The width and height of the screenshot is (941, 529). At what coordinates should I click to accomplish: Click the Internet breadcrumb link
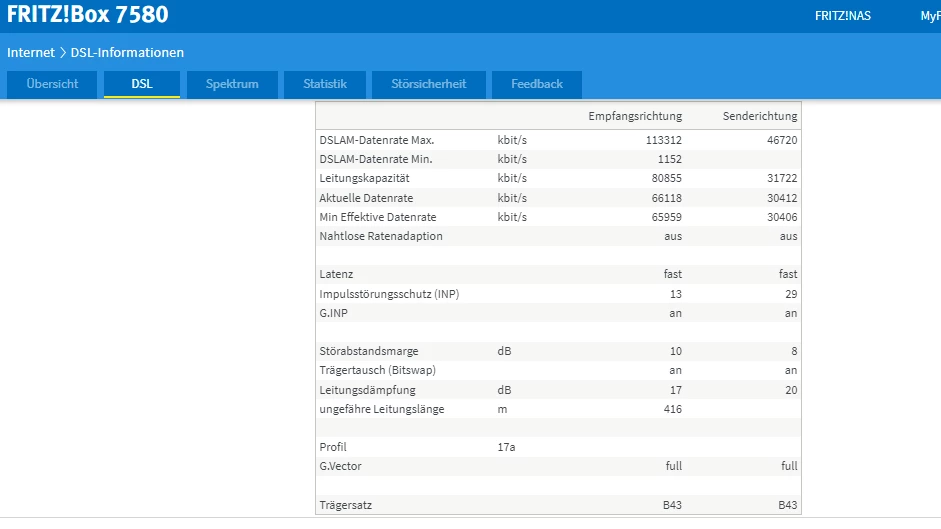point(31,52)
